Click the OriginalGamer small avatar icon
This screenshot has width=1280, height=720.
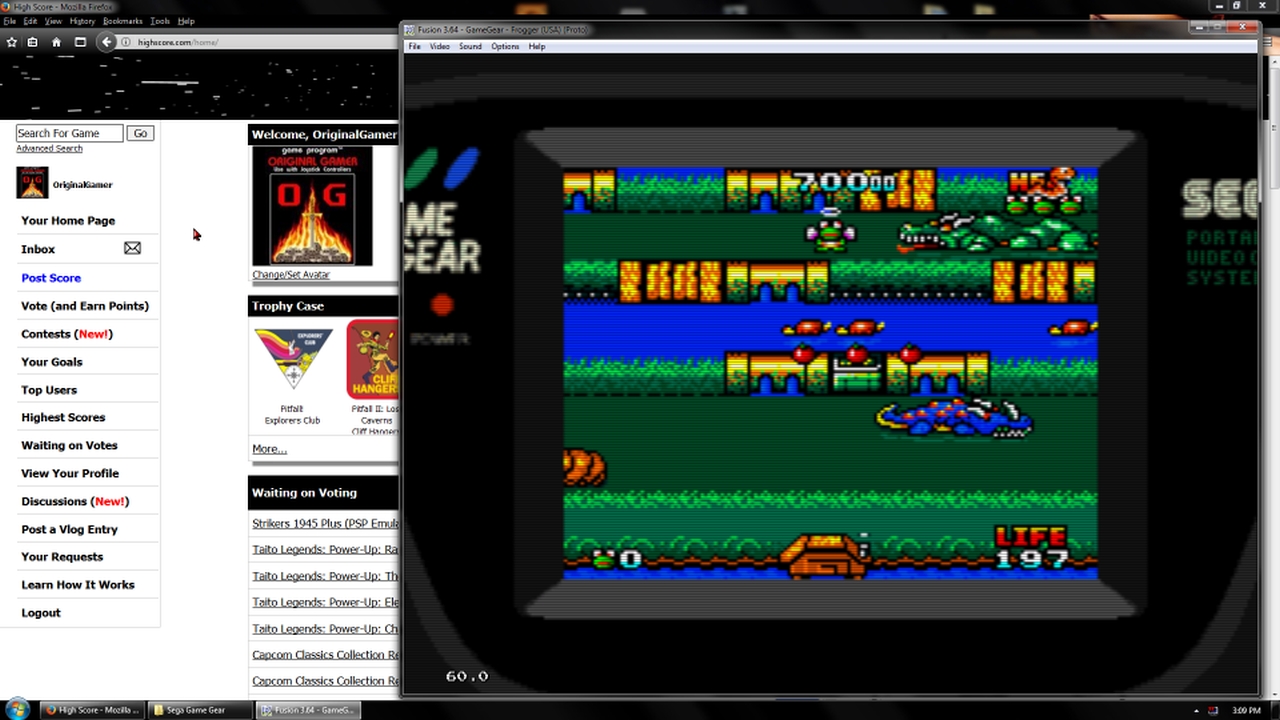(x=32, y=183)
